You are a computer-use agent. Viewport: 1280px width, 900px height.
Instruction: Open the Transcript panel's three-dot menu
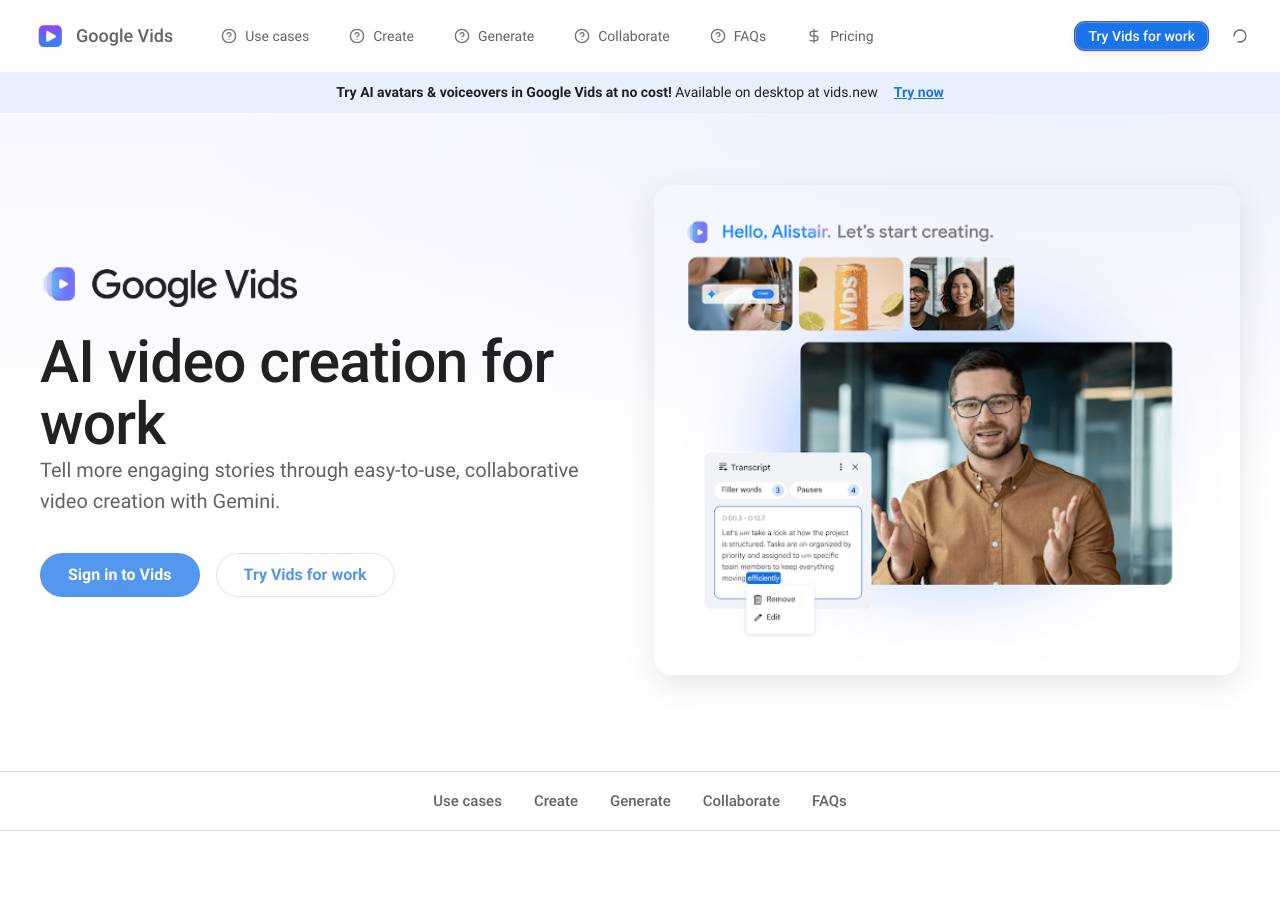click(841, 467)
